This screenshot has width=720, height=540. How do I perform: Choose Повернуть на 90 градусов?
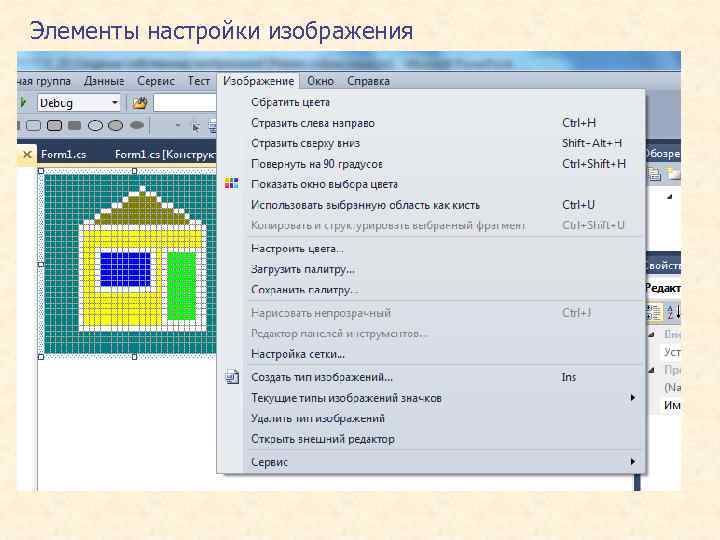tap(431, 164)
